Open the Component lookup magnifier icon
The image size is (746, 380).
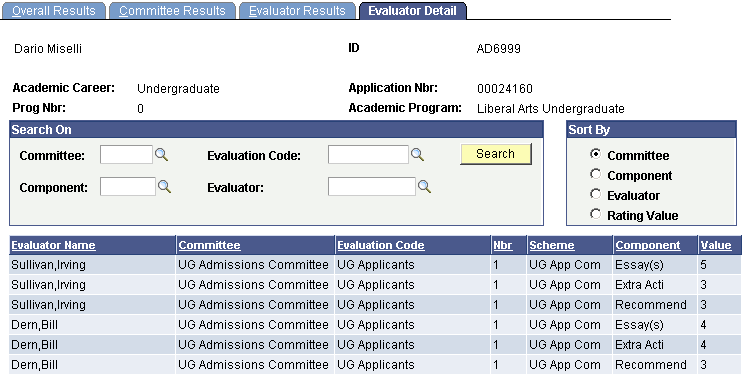coord(164,186)
